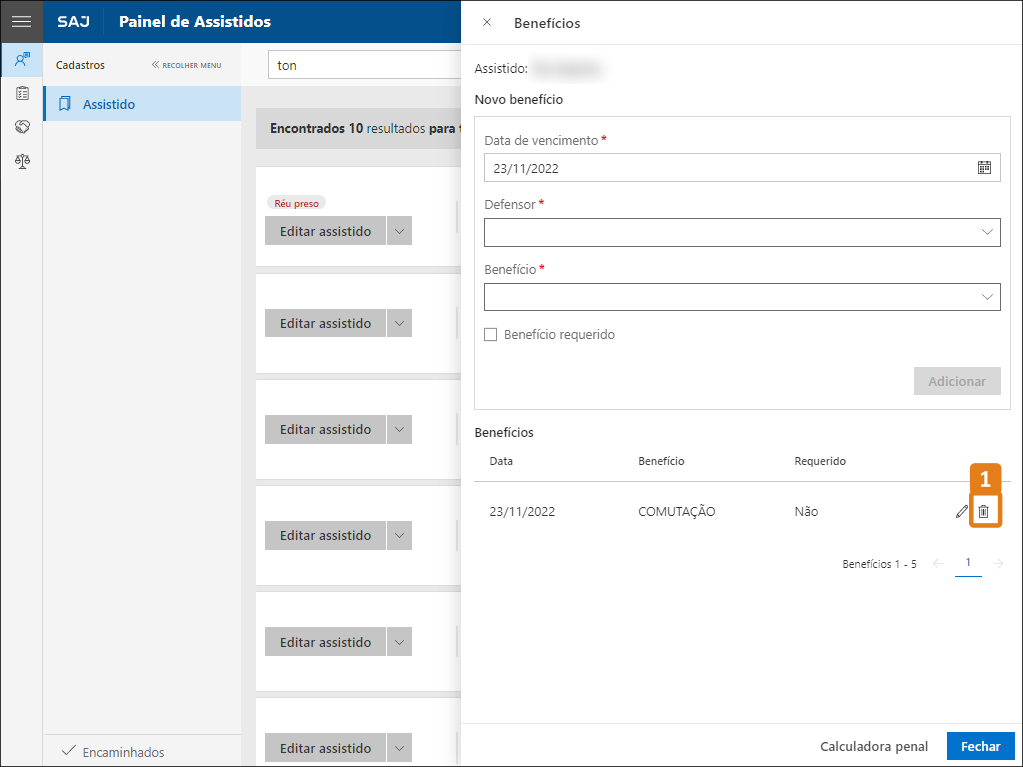Image resolution: width=1023 pixels, height=767 pixels.
Task: Click the Data column header
Action: click(x=501, y=461)
